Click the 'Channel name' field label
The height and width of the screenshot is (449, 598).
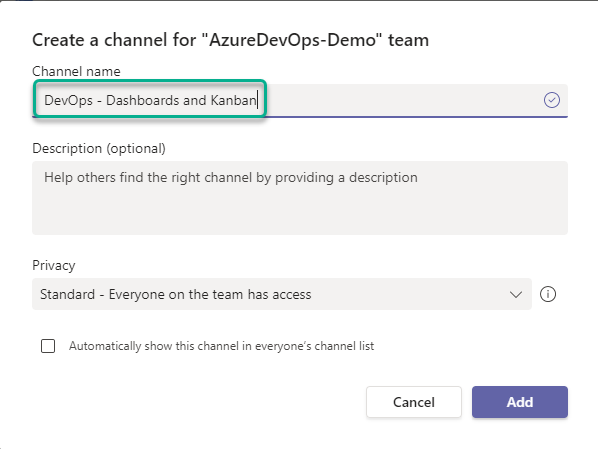76,71
